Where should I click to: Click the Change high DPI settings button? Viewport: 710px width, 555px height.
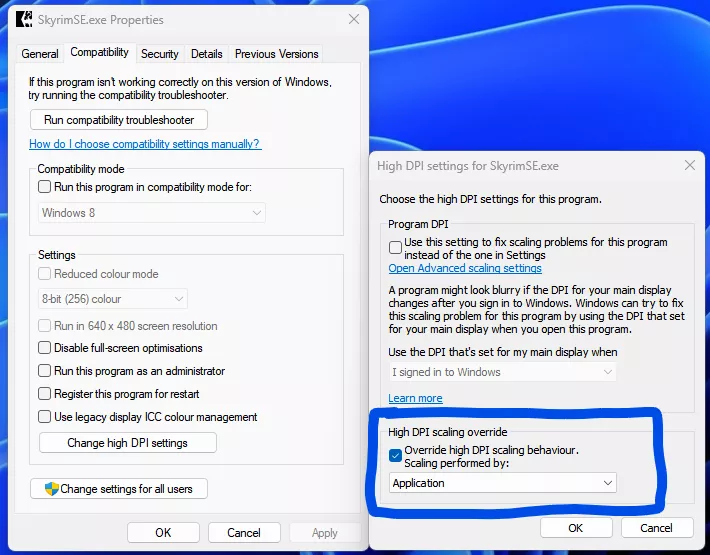click(128, 443)
